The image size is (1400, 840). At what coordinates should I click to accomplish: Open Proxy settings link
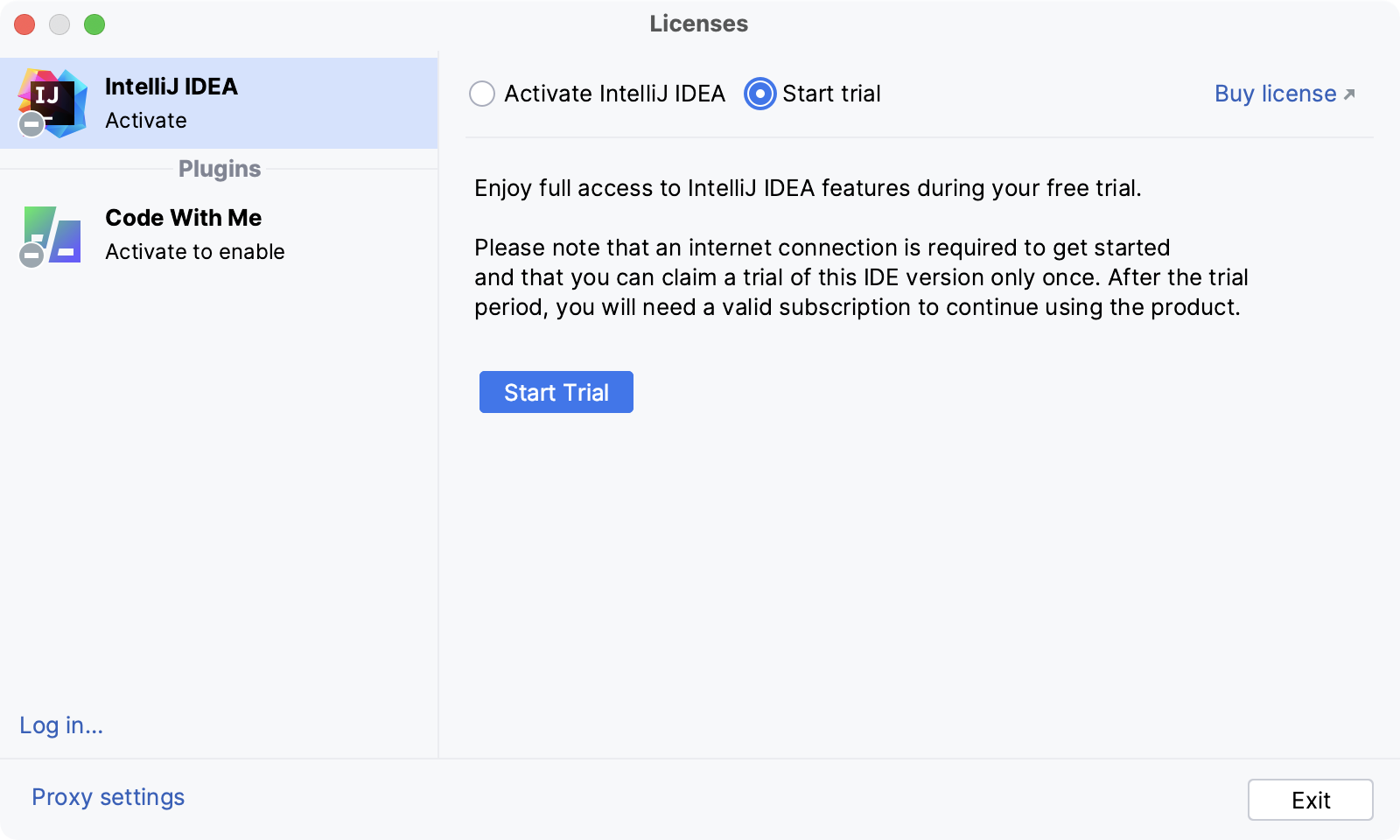(x=108, y=797)
